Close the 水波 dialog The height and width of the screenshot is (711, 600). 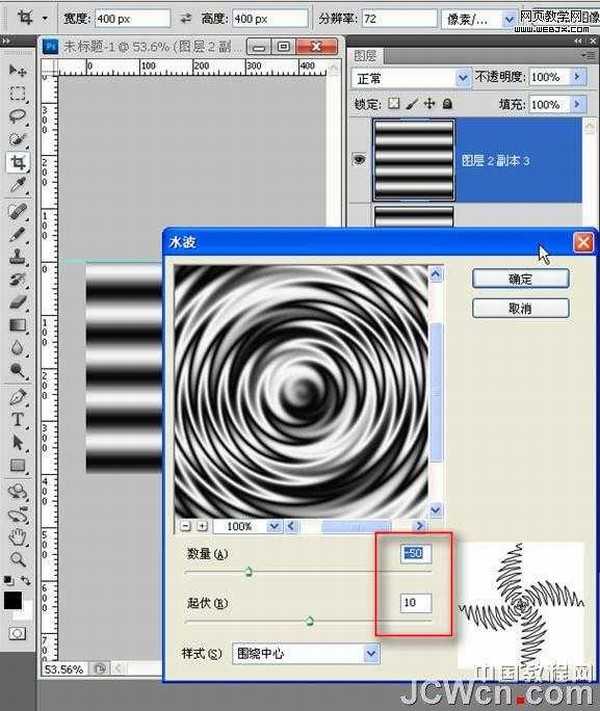583,243
